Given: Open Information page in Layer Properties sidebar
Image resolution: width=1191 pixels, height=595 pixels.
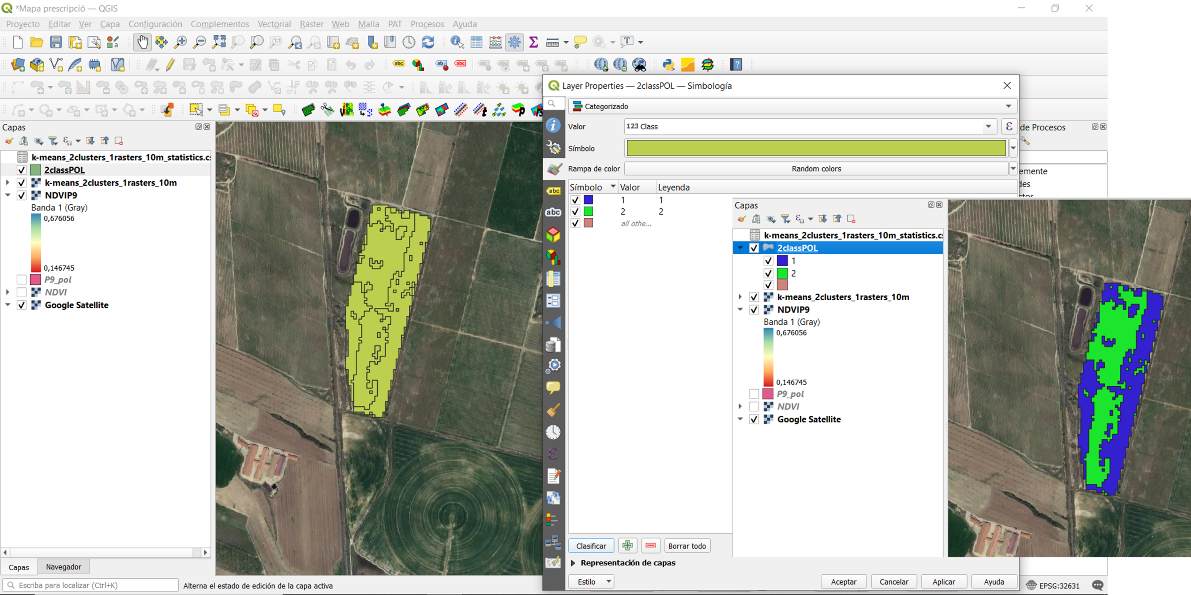Looking at the screenshot, I should coord(554,125).
